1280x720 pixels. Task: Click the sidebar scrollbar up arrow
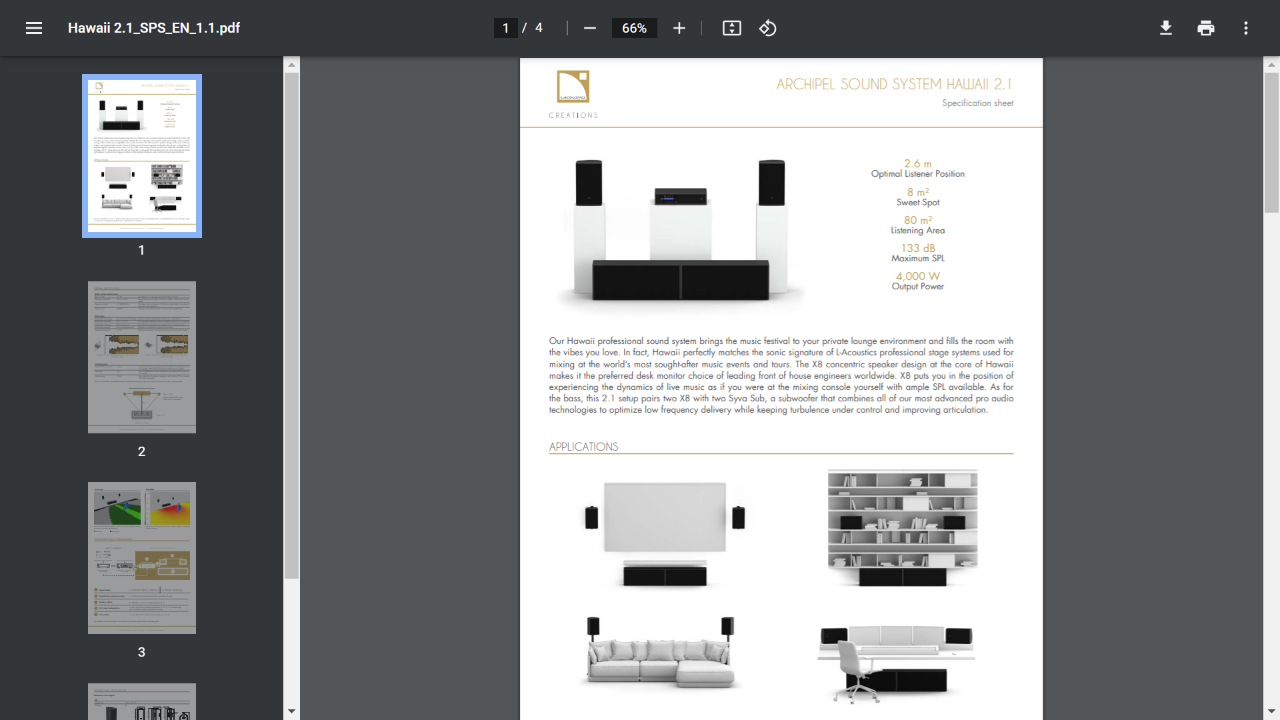point(292,65)
